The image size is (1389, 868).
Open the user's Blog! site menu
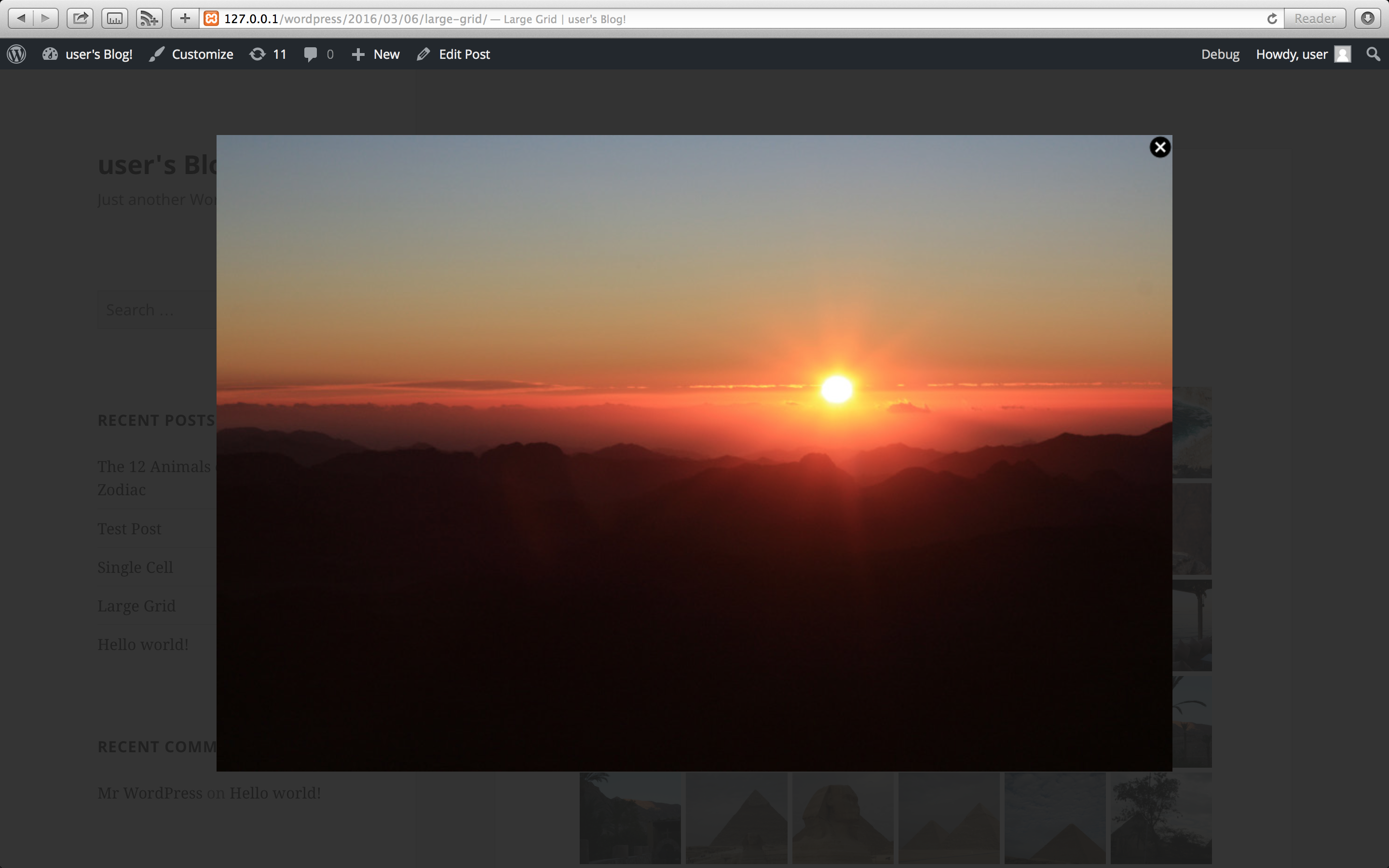[x=87, y=54]
